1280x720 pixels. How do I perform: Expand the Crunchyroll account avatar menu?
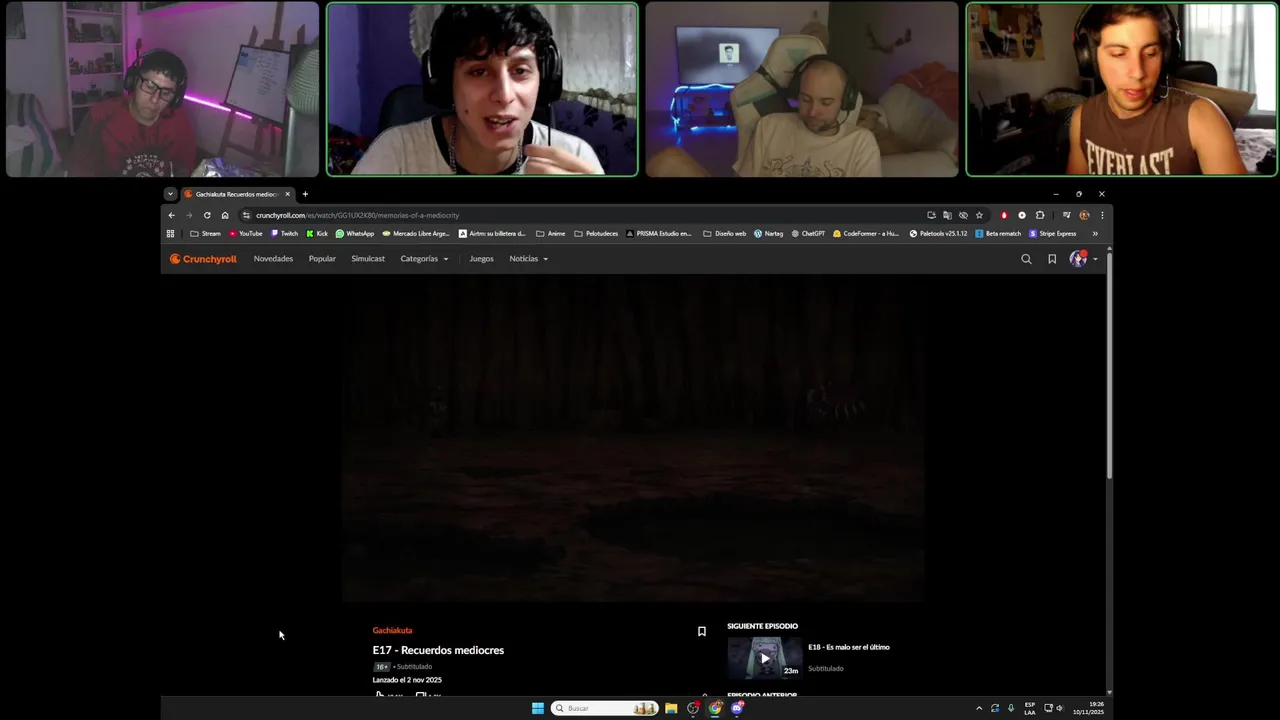(x=1083, y=259)
